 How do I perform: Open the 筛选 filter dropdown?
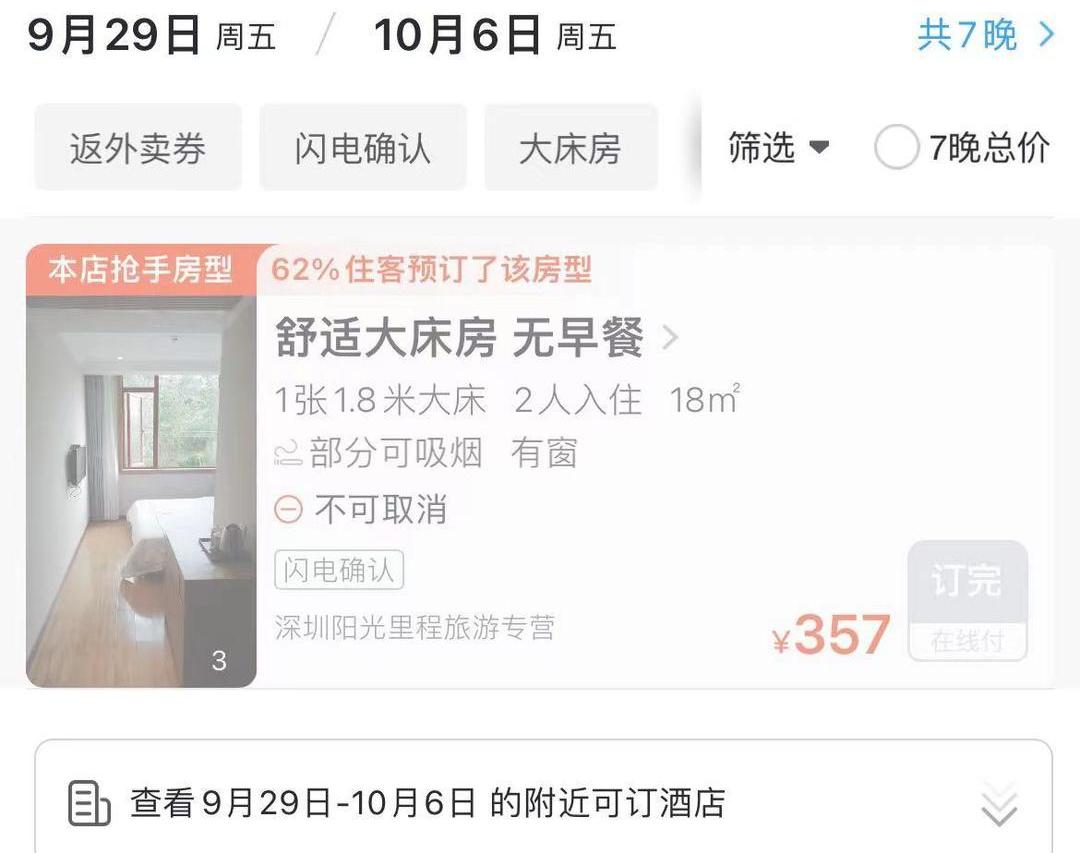(778, 147)
